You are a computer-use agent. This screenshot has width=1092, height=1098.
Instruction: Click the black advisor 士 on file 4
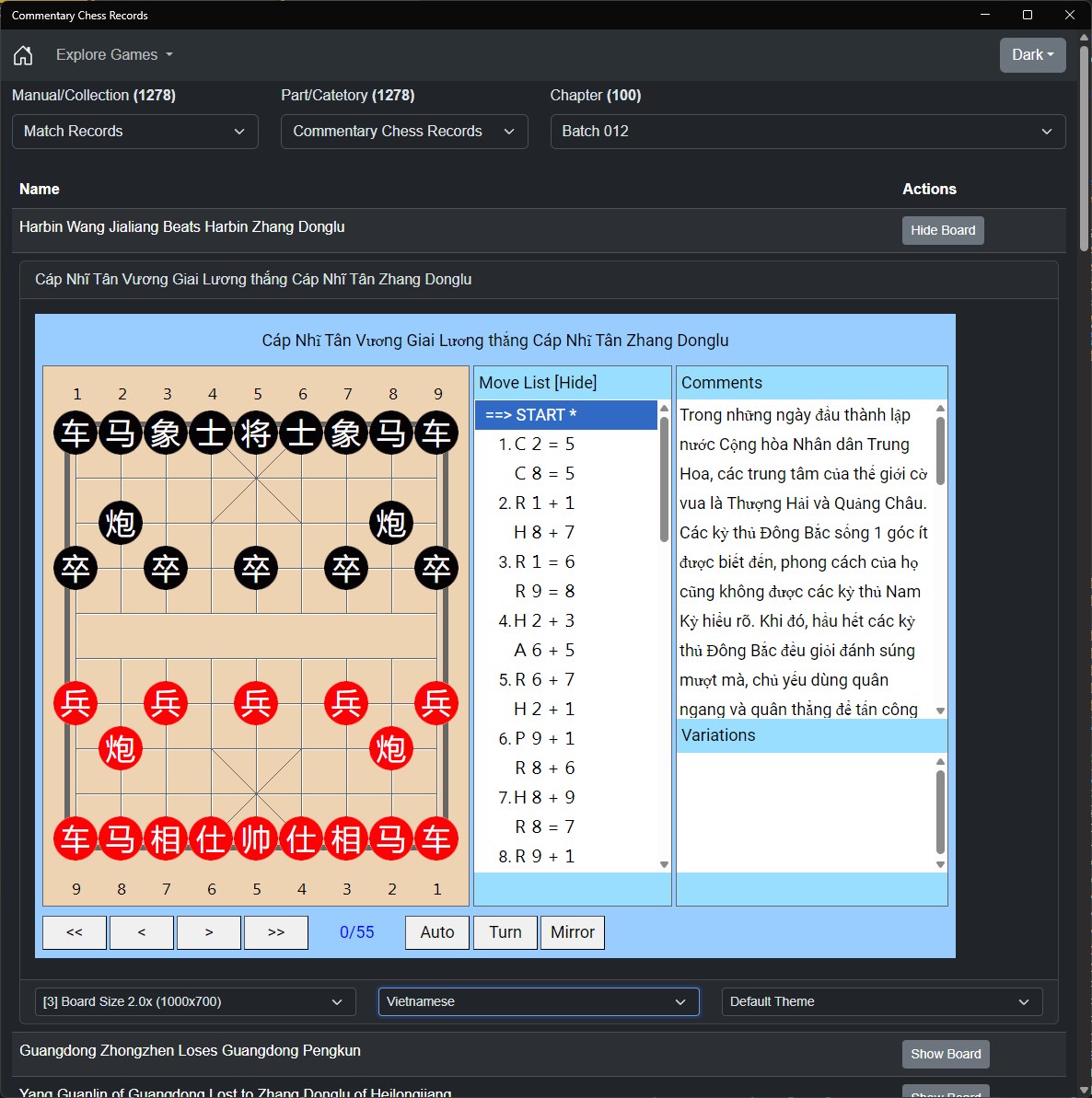(211, 433)
